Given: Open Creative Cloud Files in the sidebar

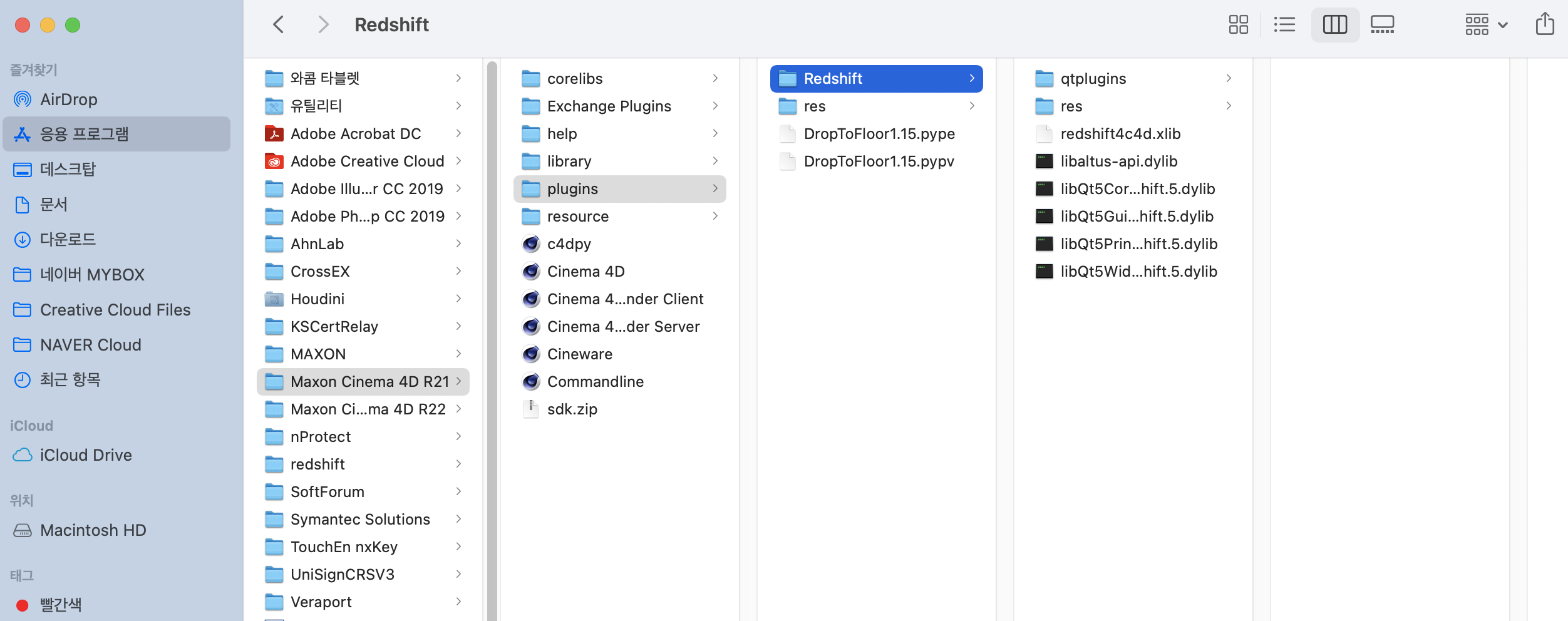Looking at the screenshot, I should (116, 309).
